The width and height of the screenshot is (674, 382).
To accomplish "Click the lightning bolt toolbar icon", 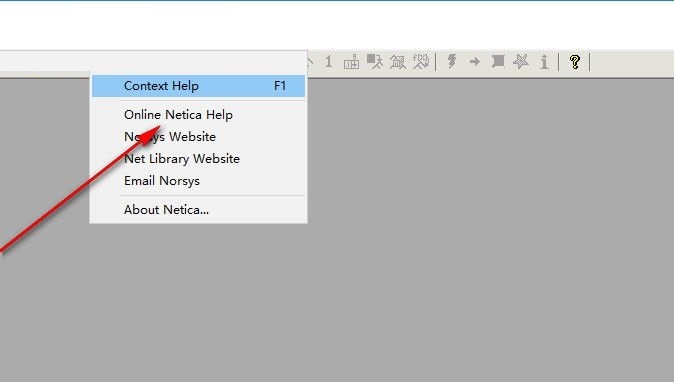I will click(452, 61).
